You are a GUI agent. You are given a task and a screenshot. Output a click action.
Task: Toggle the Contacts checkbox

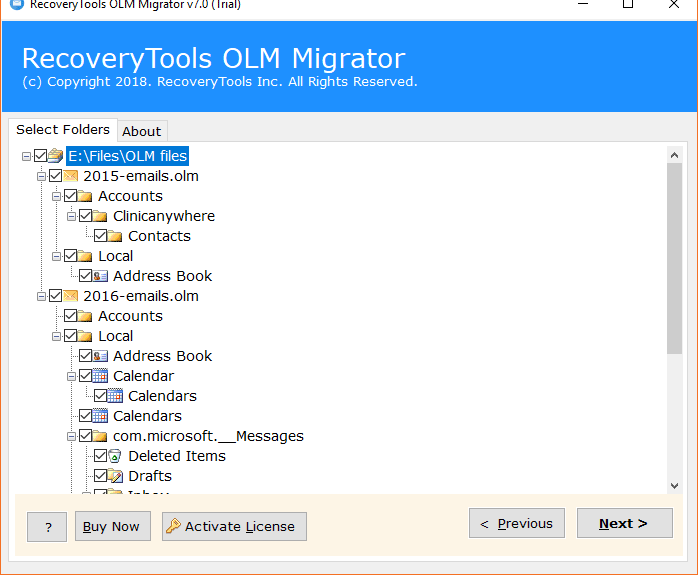(x=101, y=235)
